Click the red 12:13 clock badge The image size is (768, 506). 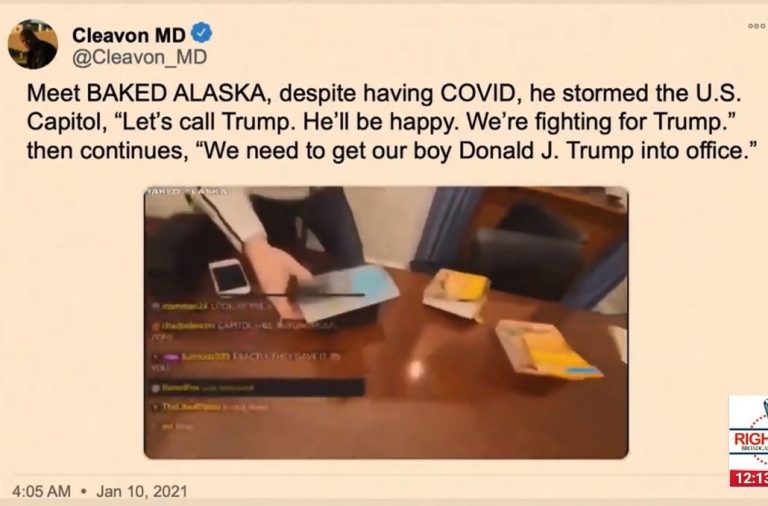749,479
